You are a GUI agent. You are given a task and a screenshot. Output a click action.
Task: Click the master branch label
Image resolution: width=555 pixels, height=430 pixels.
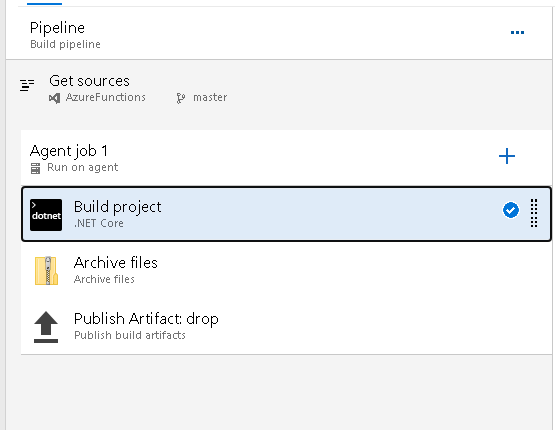[210, 97]
